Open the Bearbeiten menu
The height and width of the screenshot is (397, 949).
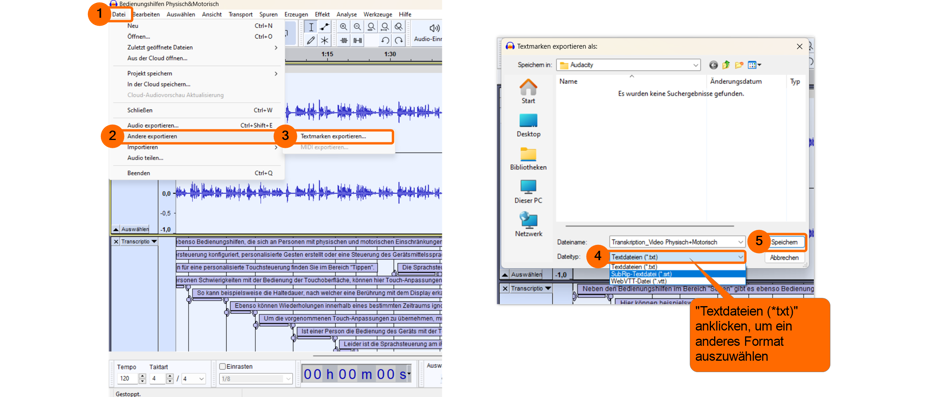tap(146, 14)
